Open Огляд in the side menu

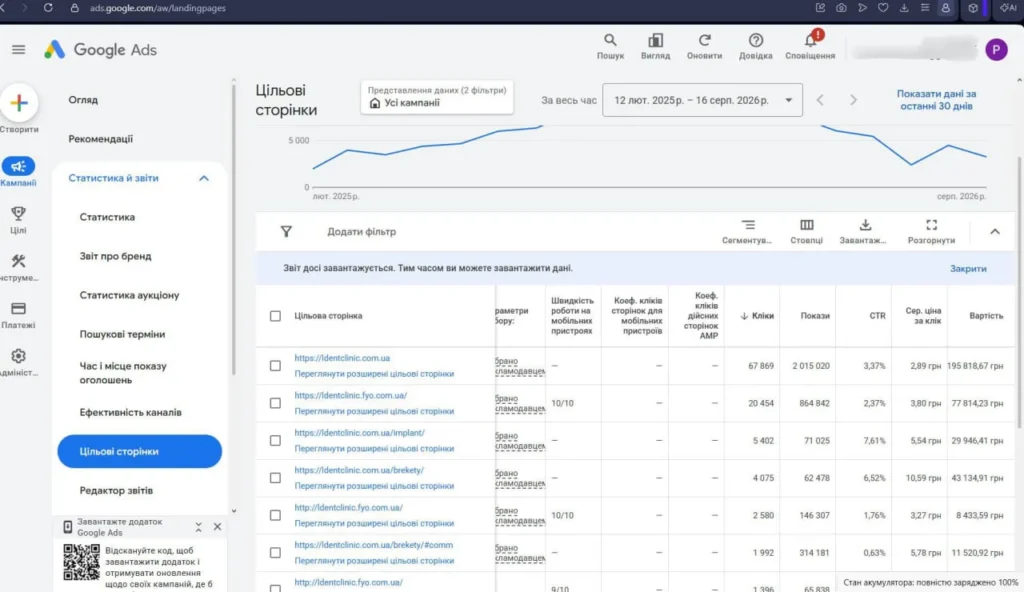coord(83,100)
